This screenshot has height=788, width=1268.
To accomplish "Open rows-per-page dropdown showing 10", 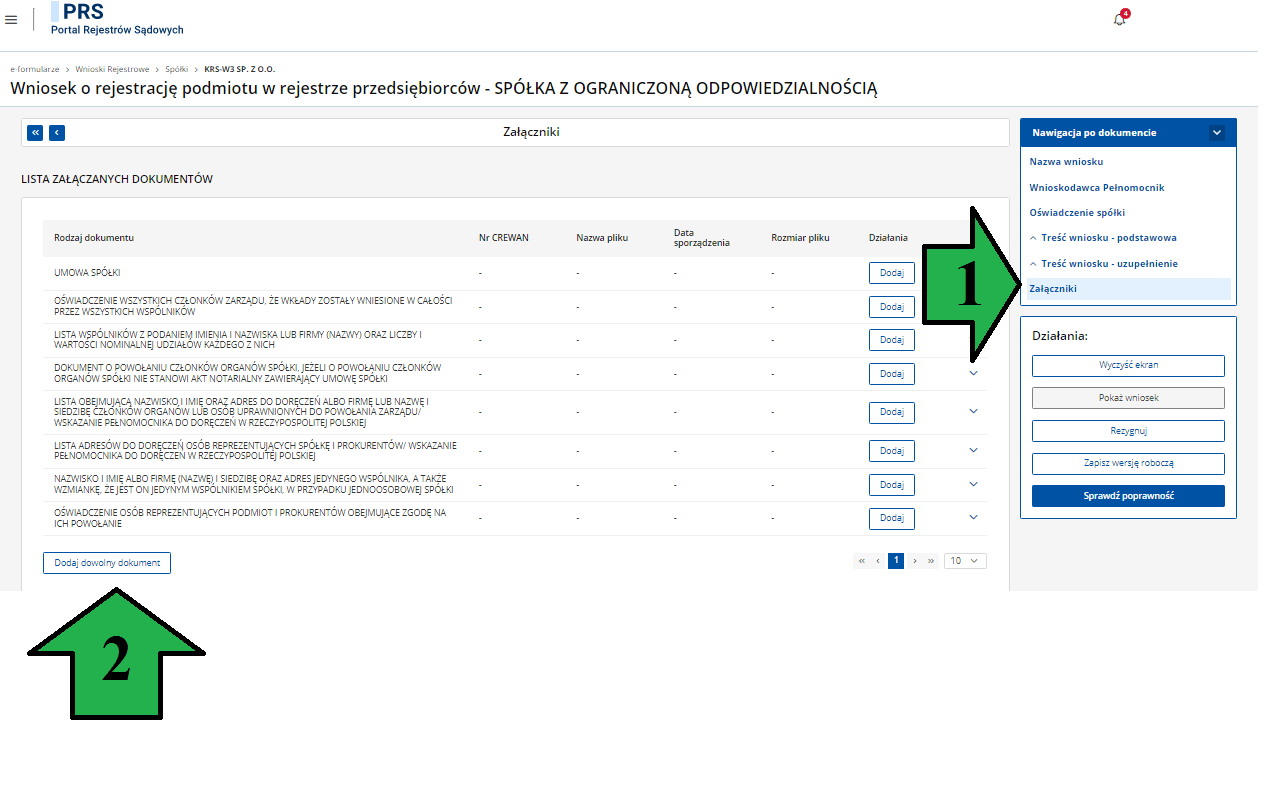I will (x=965, y=561).
